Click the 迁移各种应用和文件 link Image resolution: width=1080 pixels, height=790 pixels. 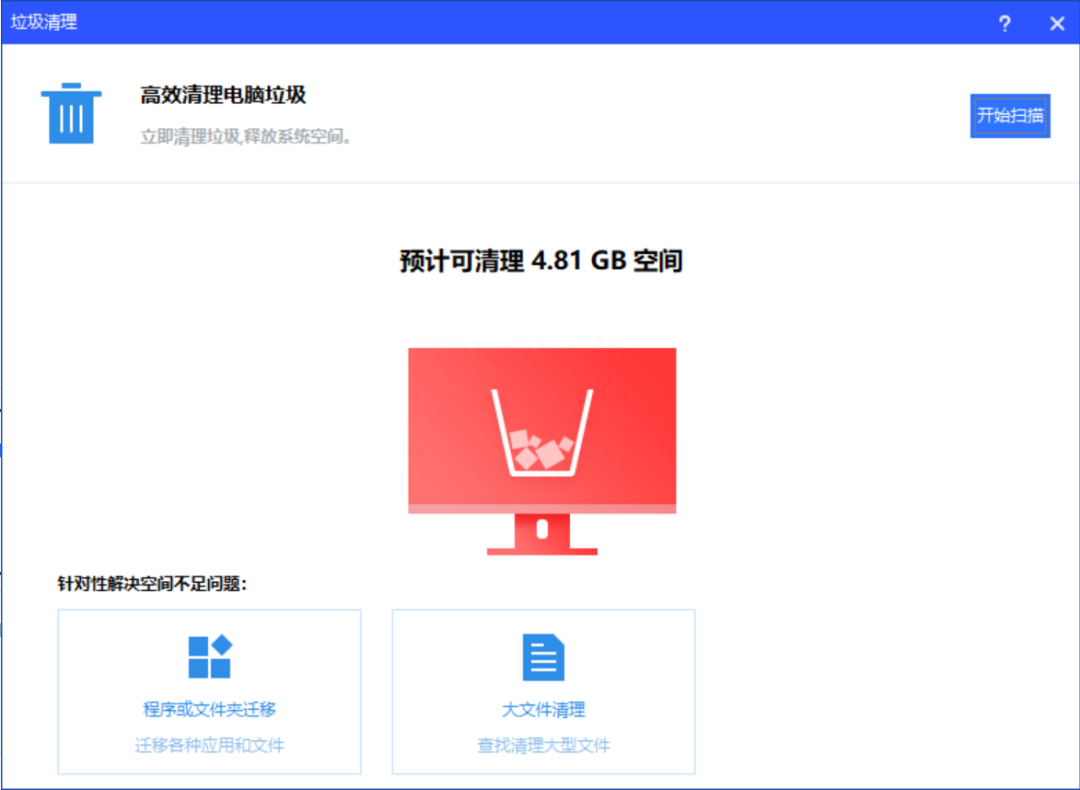(207, 746)
